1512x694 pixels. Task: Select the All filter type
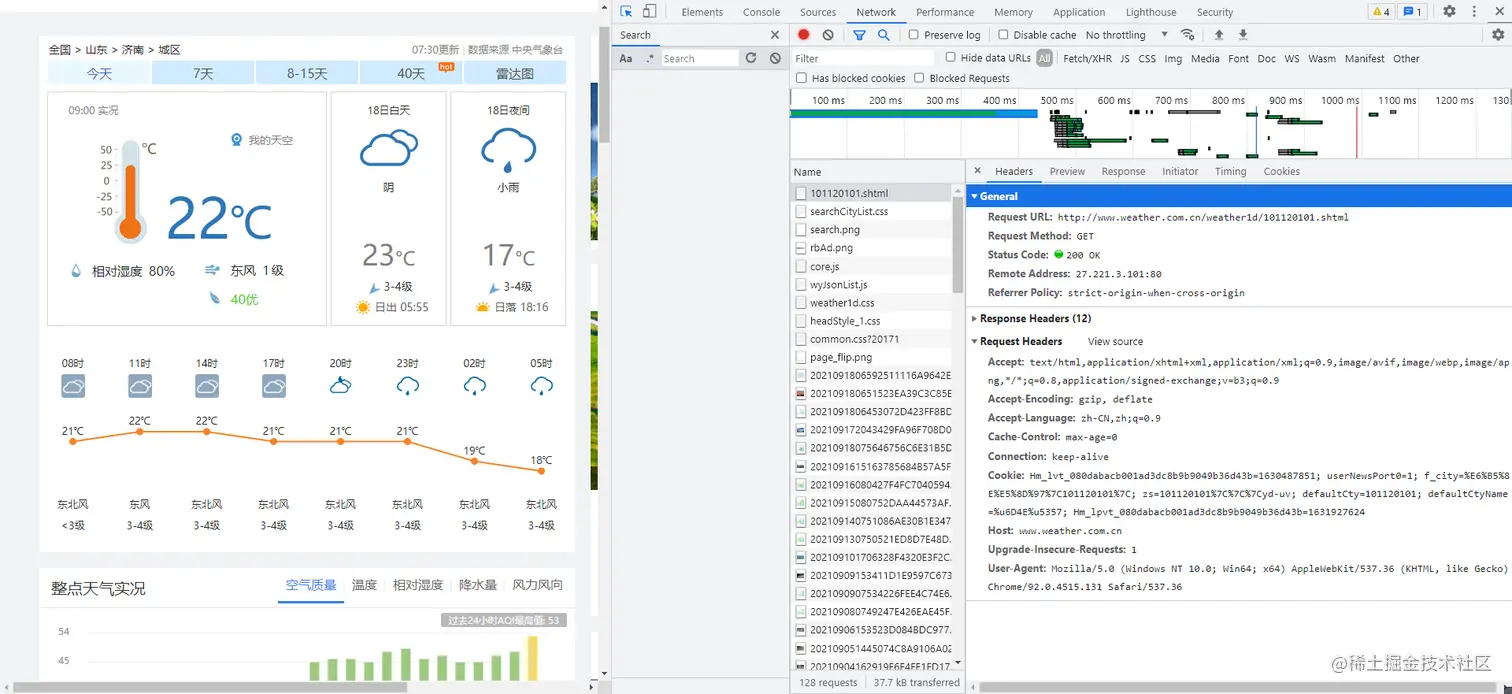pos(1044,58)
